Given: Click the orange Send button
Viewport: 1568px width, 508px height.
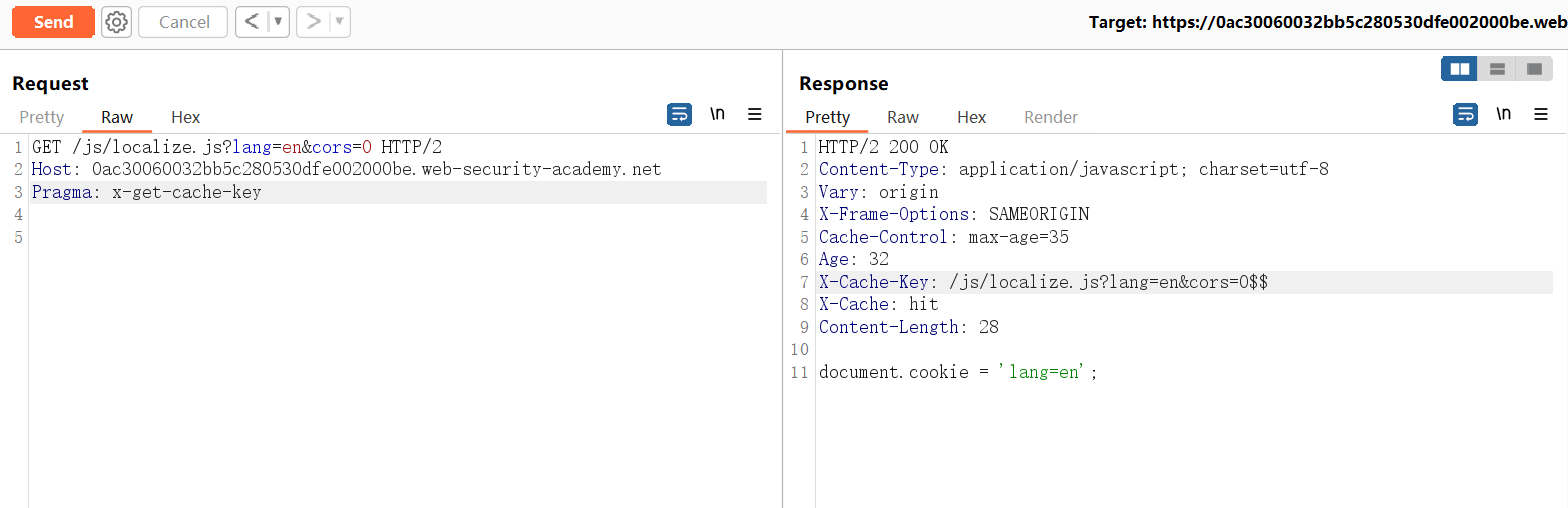Looking at the screenshot, I should point(53,22).
